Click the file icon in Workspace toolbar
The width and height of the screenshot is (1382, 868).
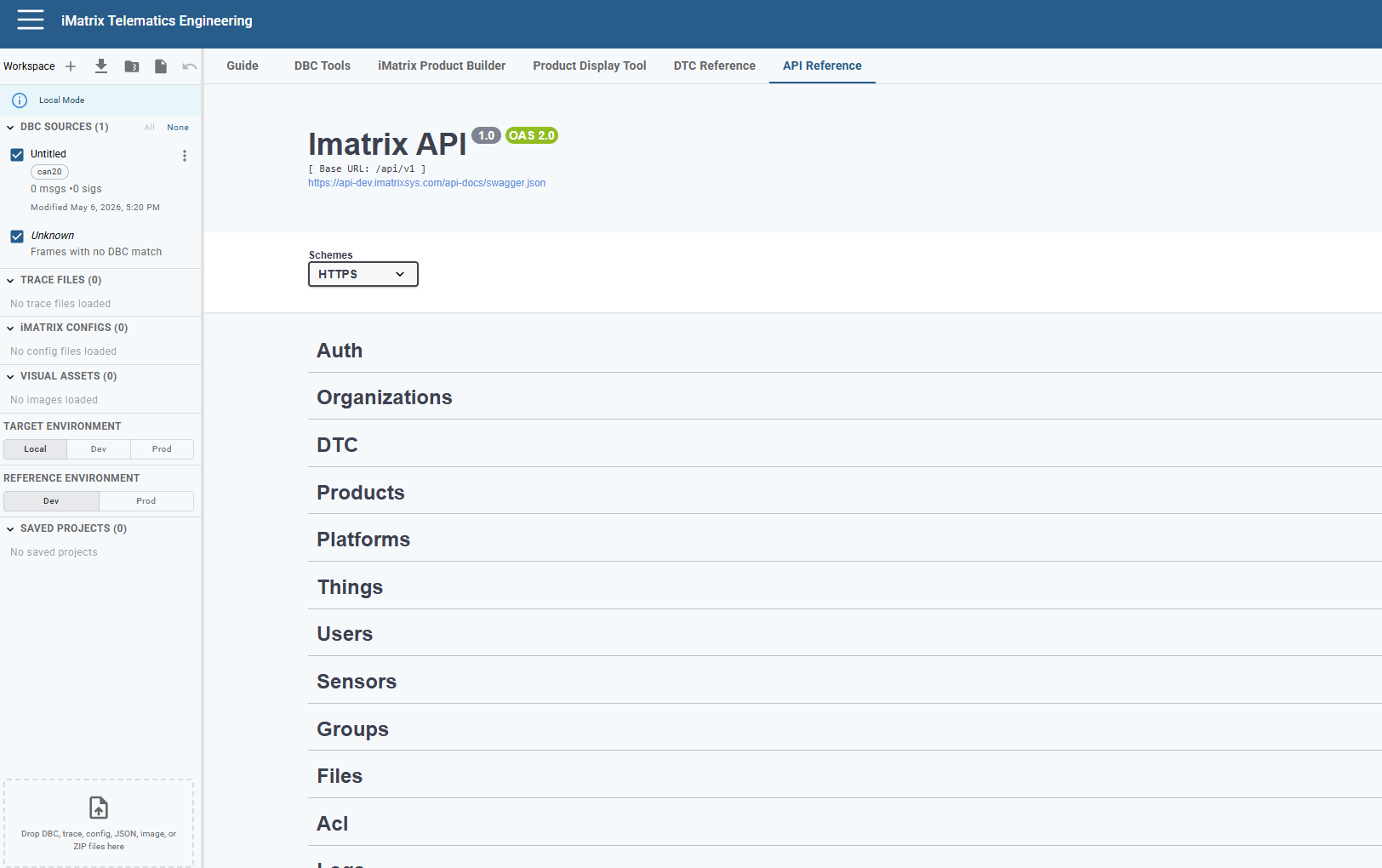click(161, 66)
